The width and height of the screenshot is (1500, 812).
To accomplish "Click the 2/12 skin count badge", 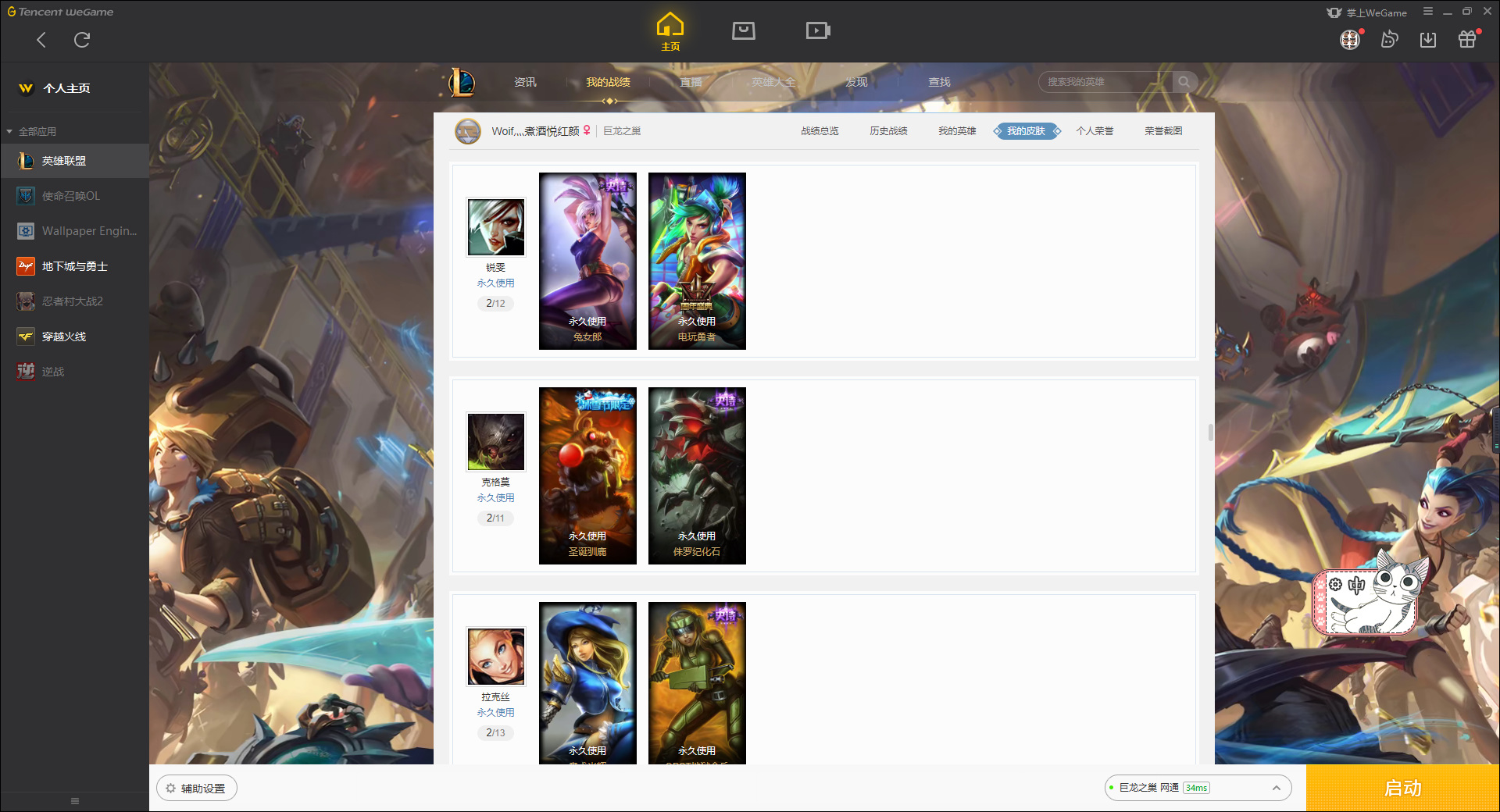I will click(495, 304).
